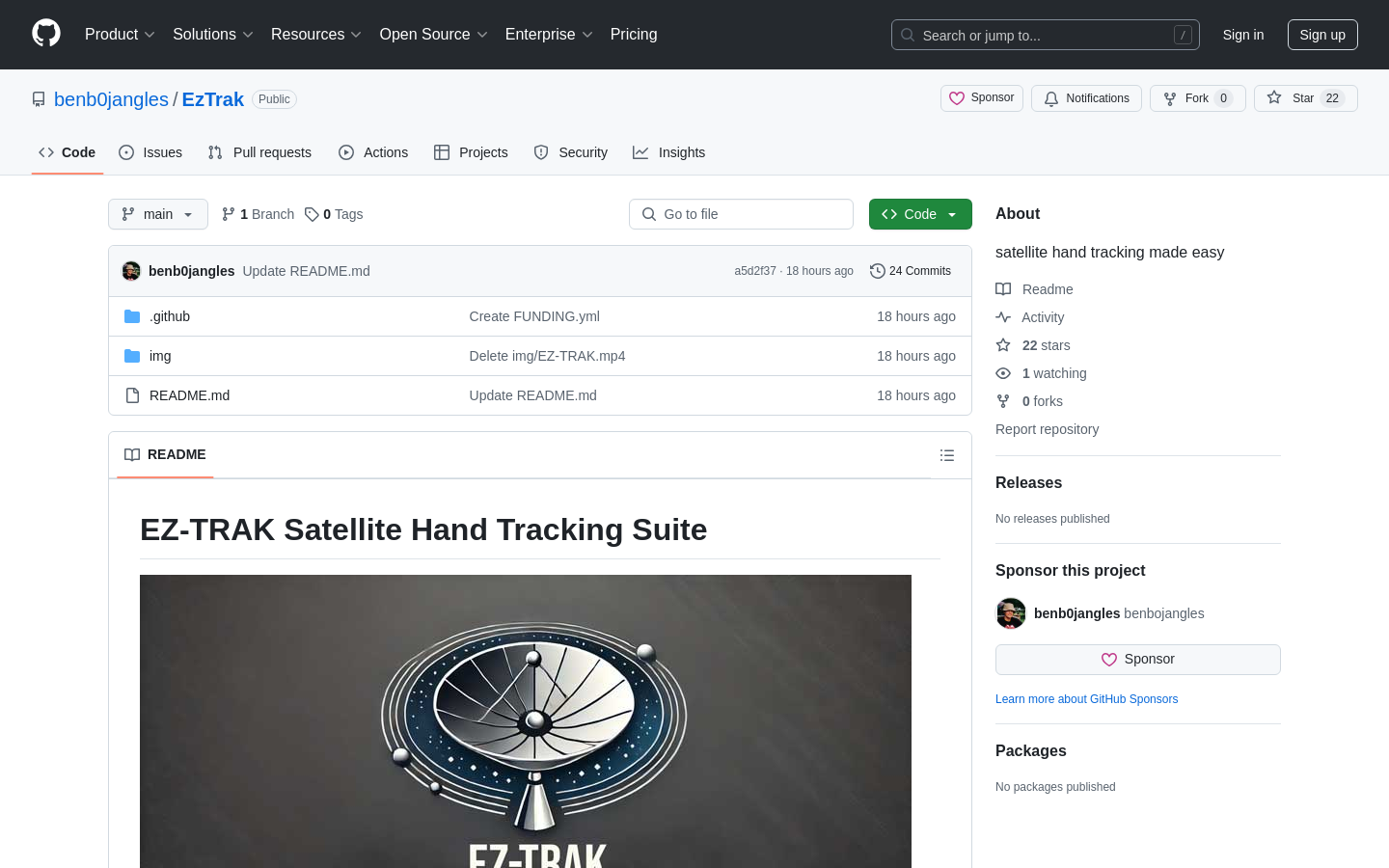Screen dimensions: 1389x868
Task: Expand the green Code dropdown
Action: (920, 214)
